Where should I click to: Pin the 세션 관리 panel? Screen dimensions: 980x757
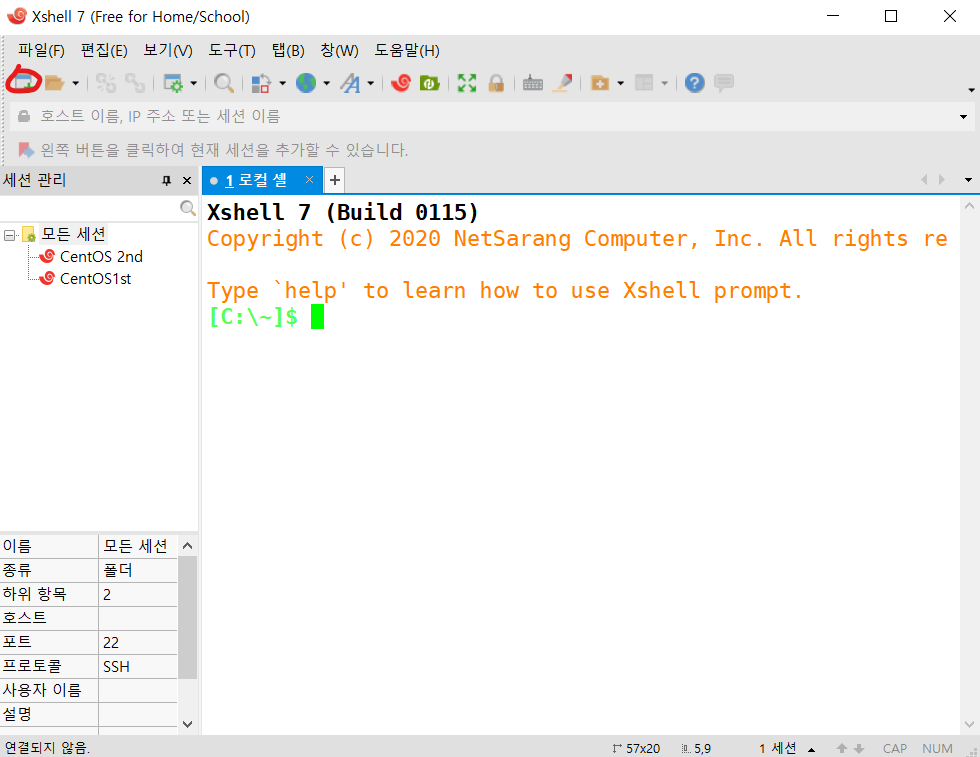[166, 181]
